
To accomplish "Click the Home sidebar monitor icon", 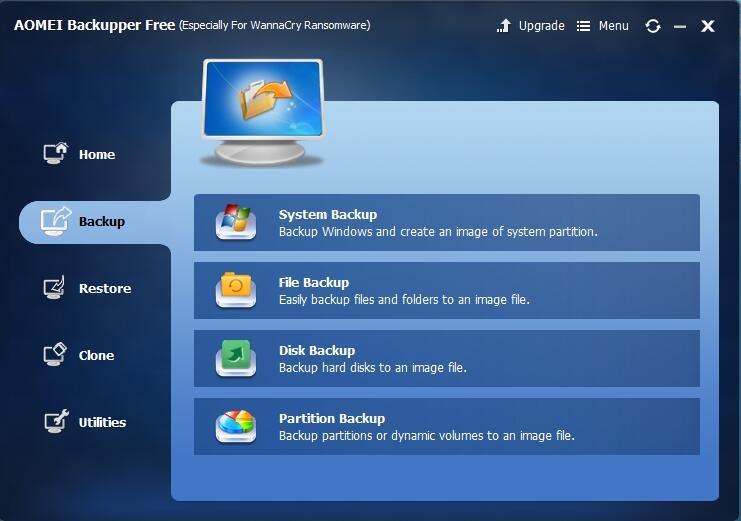I will click(x=55, y=153).
